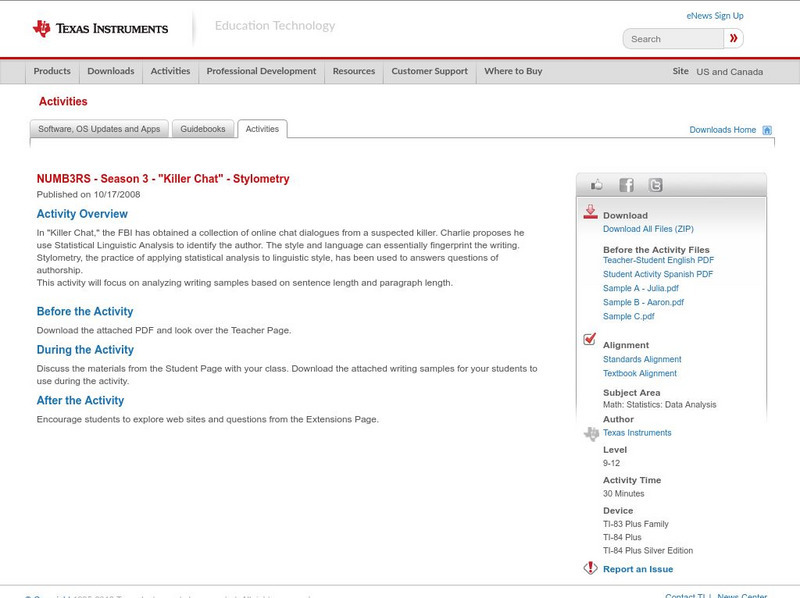Open the Products menu
The image size is (800, 598).
[x=52, y=71]
